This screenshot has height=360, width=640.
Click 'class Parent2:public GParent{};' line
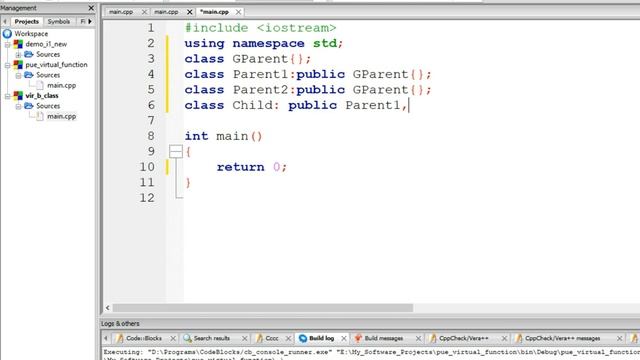[x=308, y=90]
